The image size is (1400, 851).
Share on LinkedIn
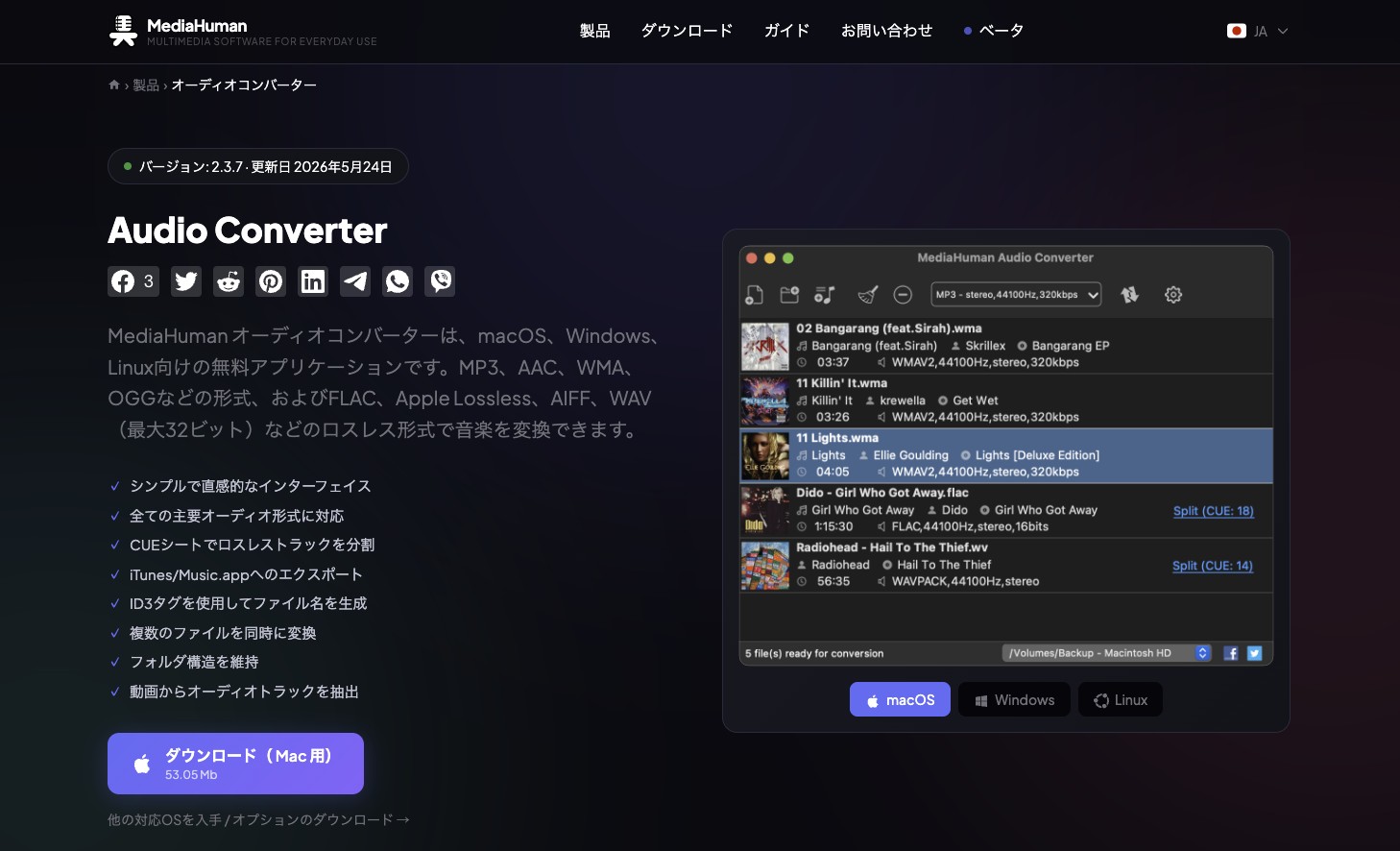pos(313,280)
